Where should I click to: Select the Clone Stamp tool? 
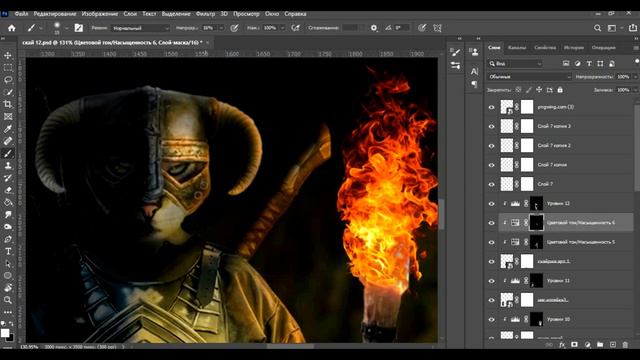tap(8, 166)
